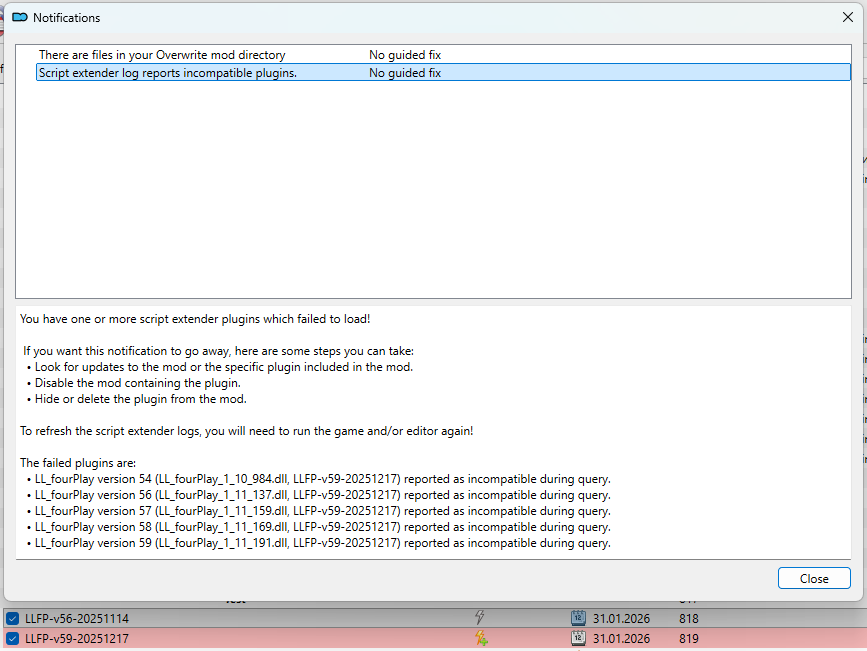Select the LLFP-v59-20251217 mod name

pos(77,638)
